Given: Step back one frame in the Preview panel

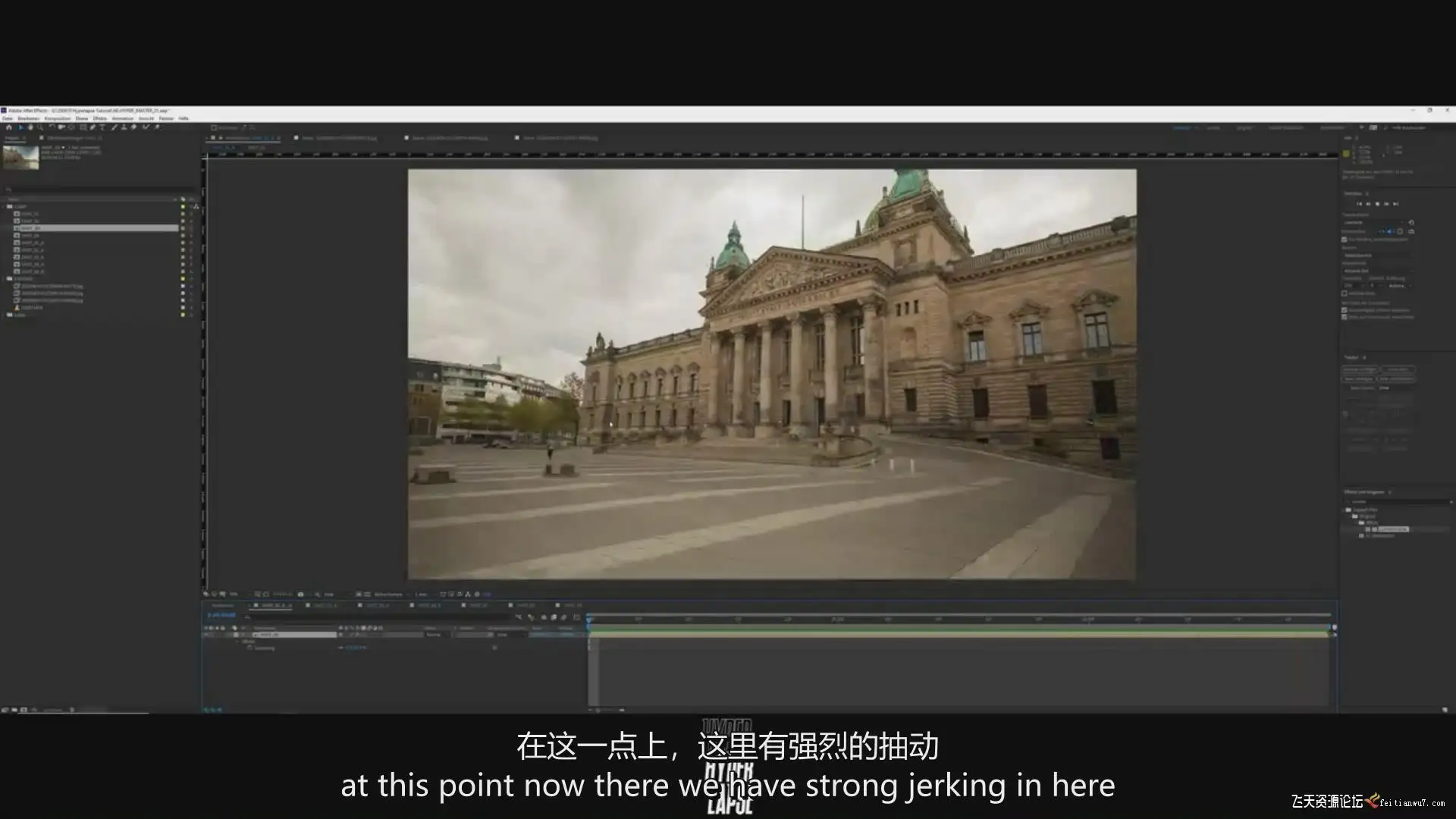Looking at the screenshot, I should tap(1368, 203).
